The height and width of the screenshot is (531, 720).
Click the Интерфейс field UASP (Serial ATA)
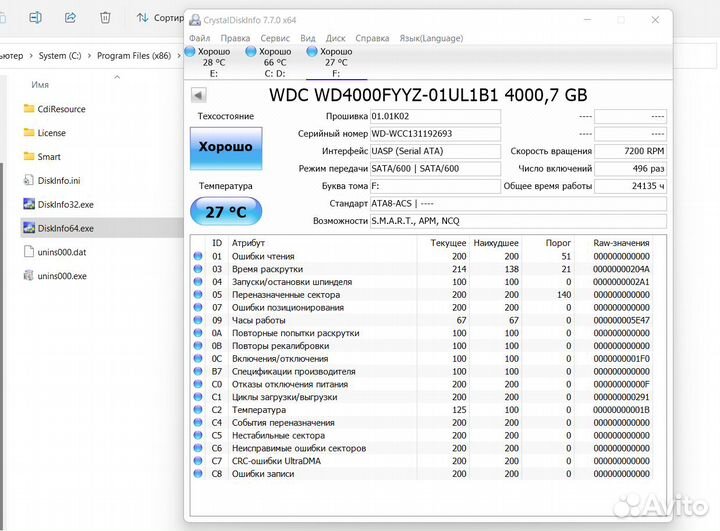(435, 151)
